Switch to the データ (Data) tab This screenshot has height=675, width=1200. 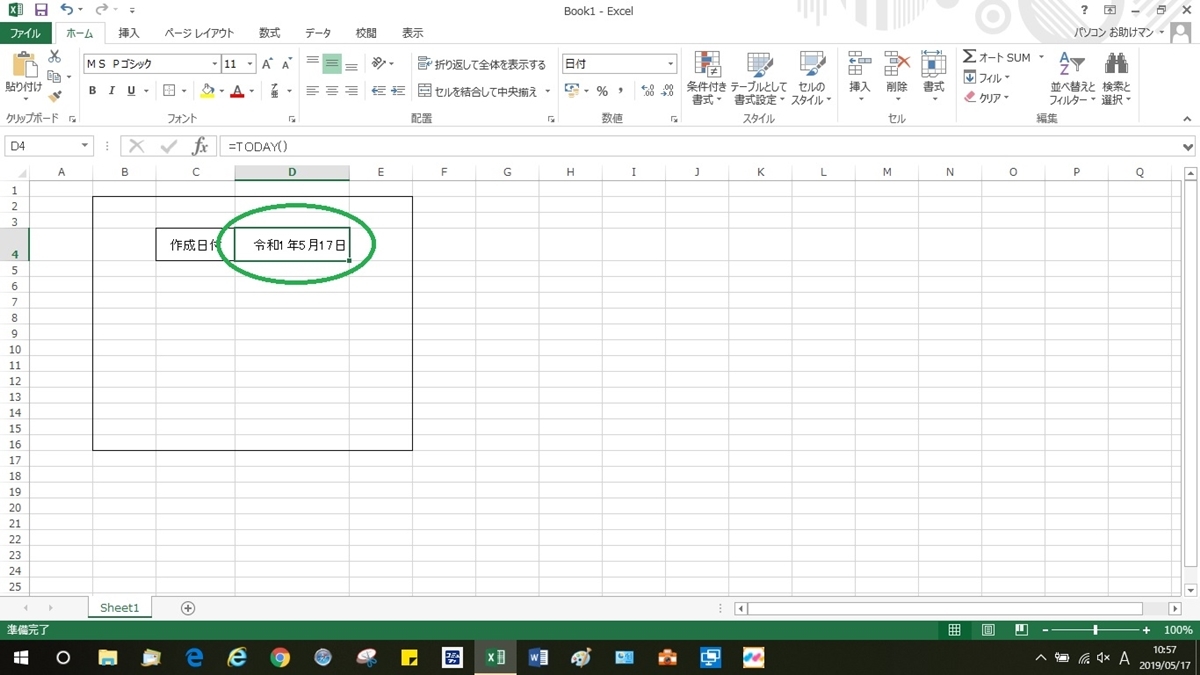click(318, 33)
